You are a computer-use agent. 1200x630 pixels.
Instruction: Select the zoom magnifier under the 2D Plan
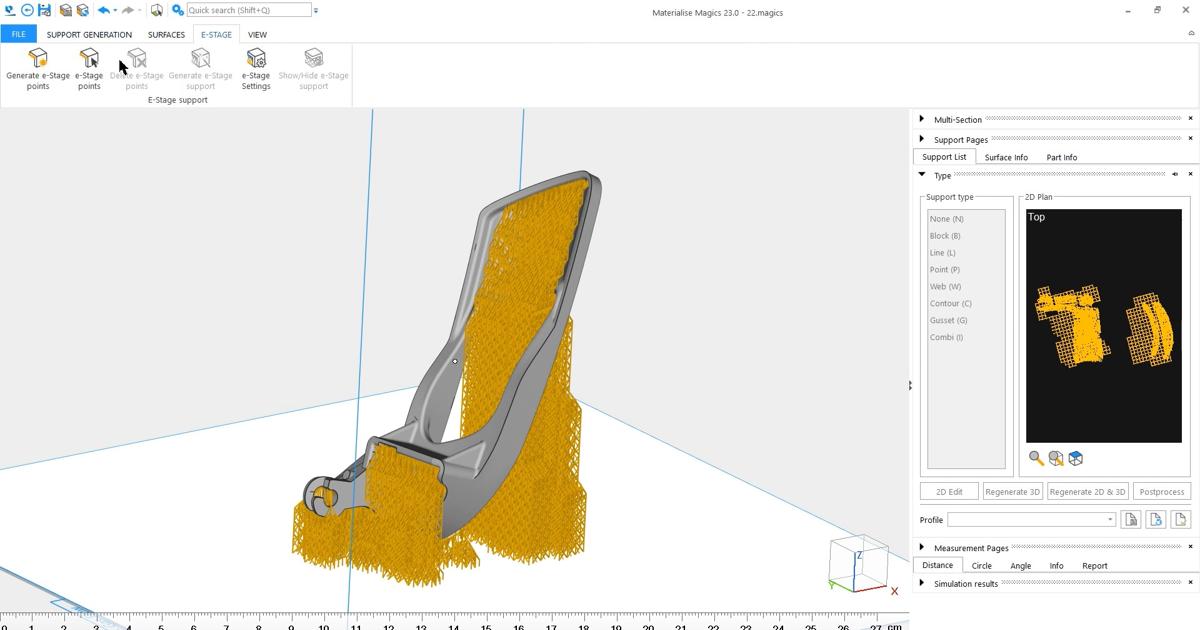click(1036, 458)
